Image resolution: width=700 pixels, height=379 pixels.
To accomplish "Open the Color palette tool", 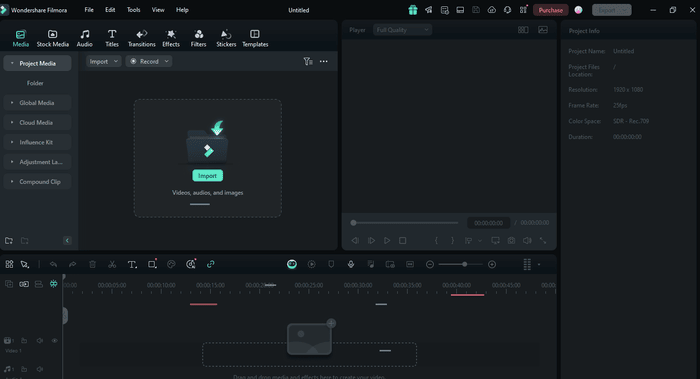I will point(171,264).
